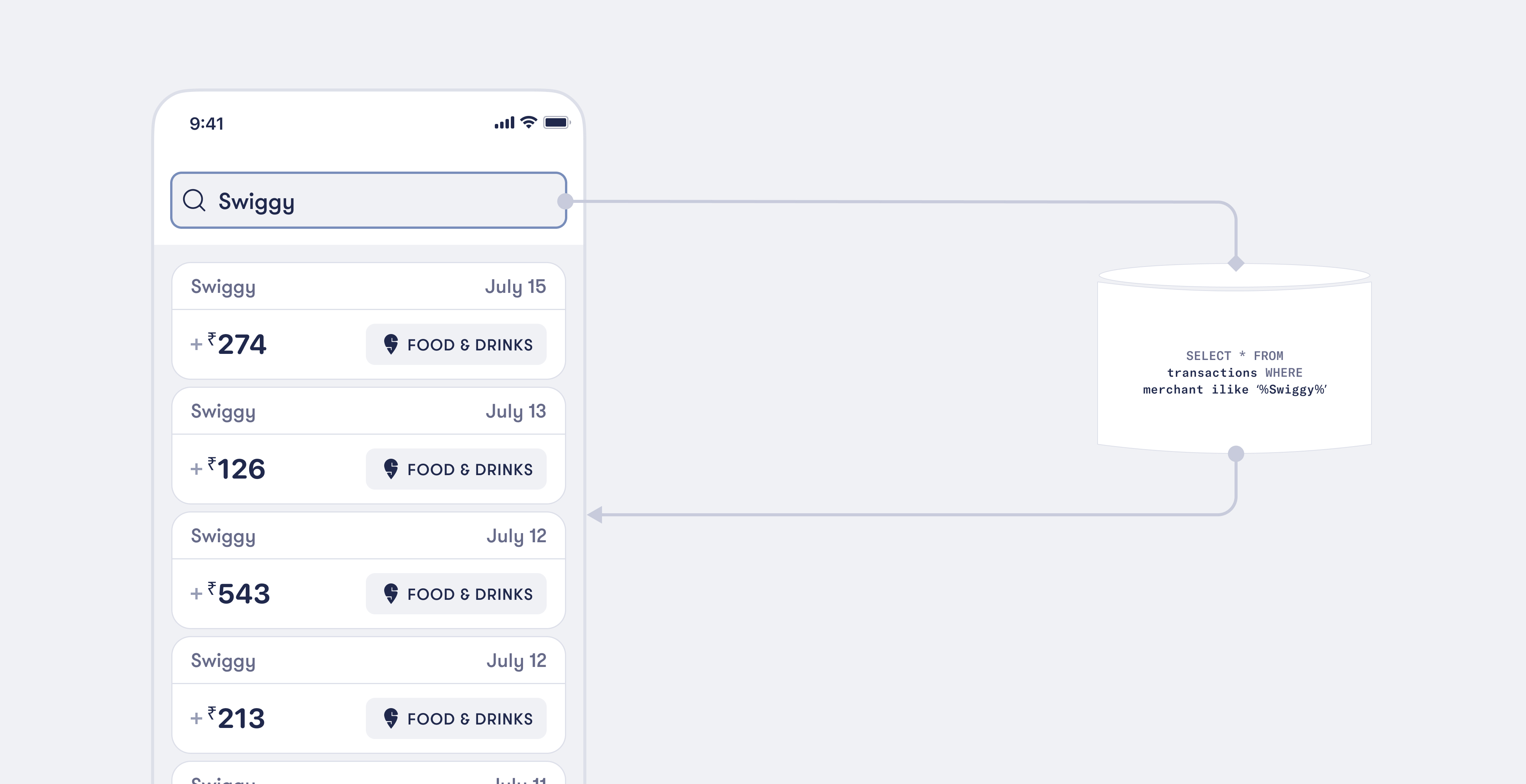The height and width of the screenshot is (784, 1526).
Task: Select the FOOD & DRINKS tag for ₹126
Action: (x=456, y=469)
